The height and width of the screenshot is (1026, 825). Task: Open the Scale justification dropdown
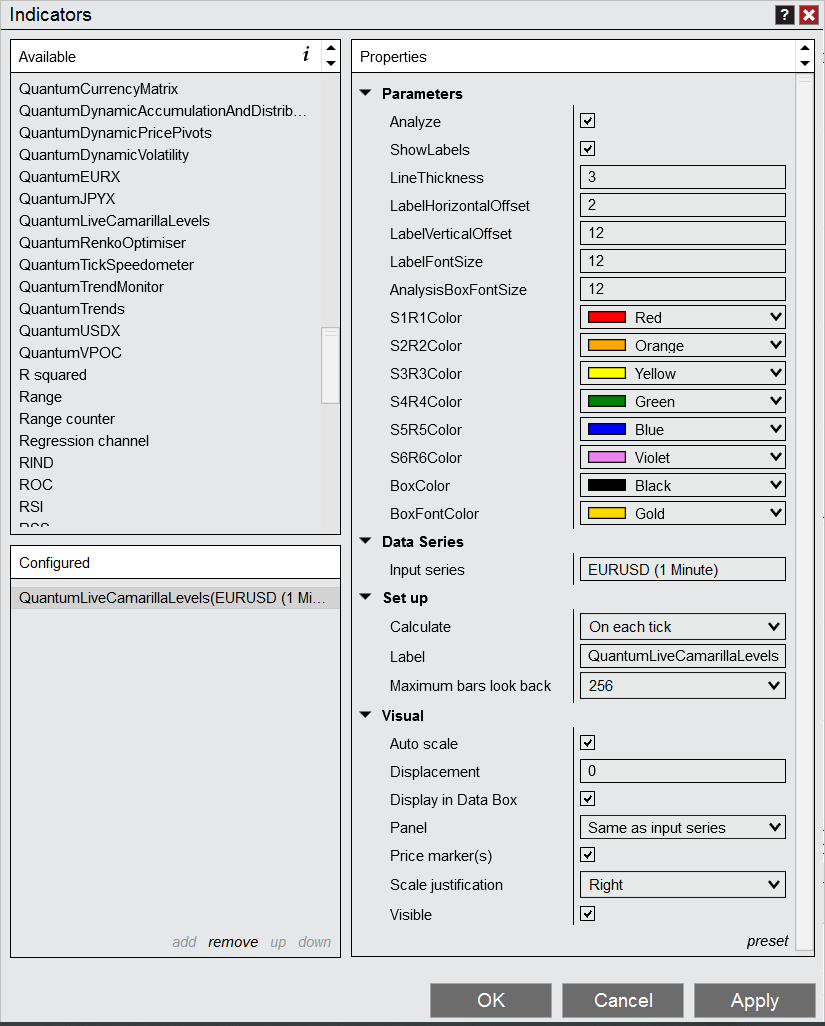click(682, 885)
